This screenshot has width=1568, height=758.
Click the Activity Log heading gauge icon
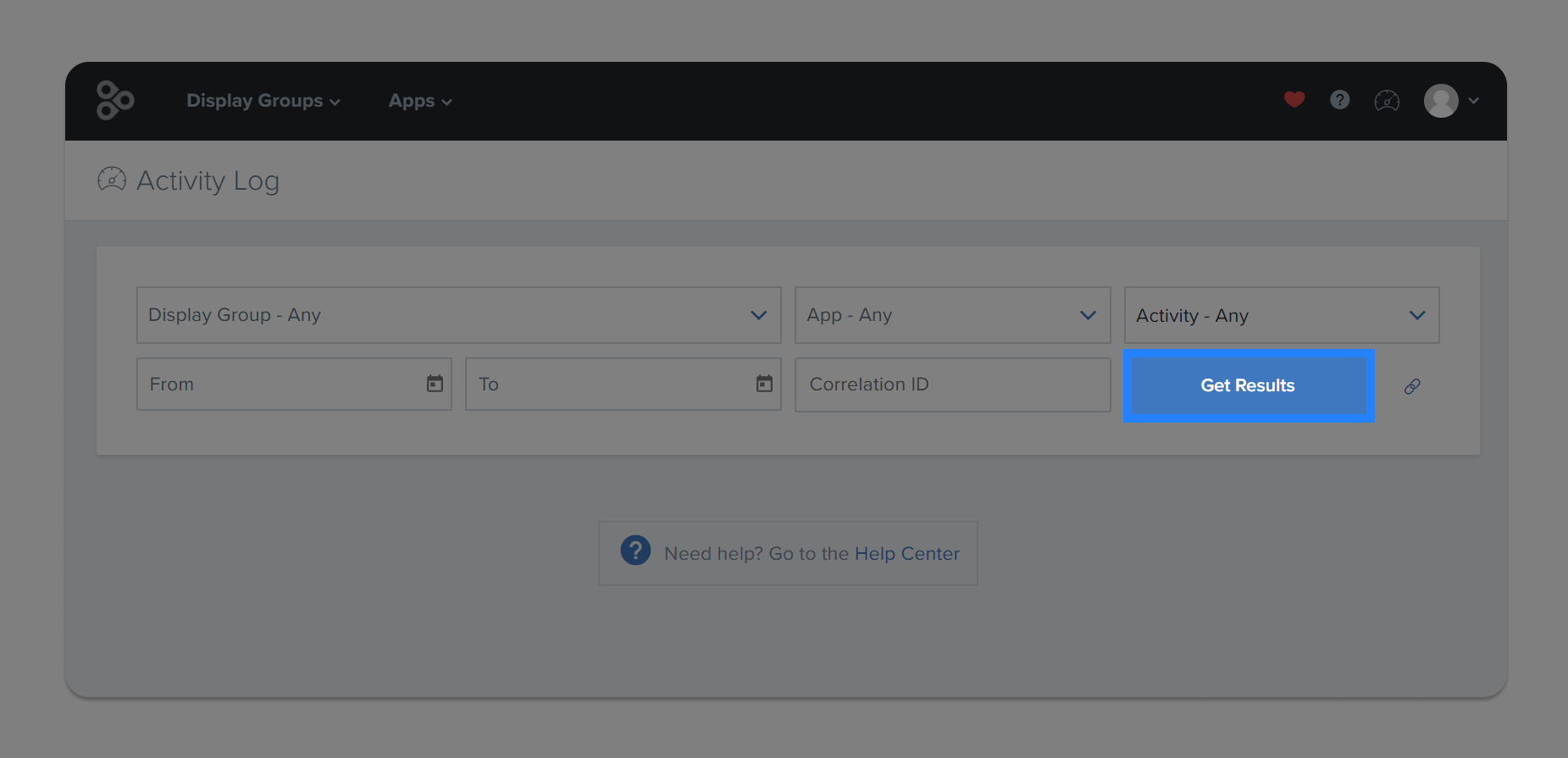pyautogui.click(x=112, y=180)
